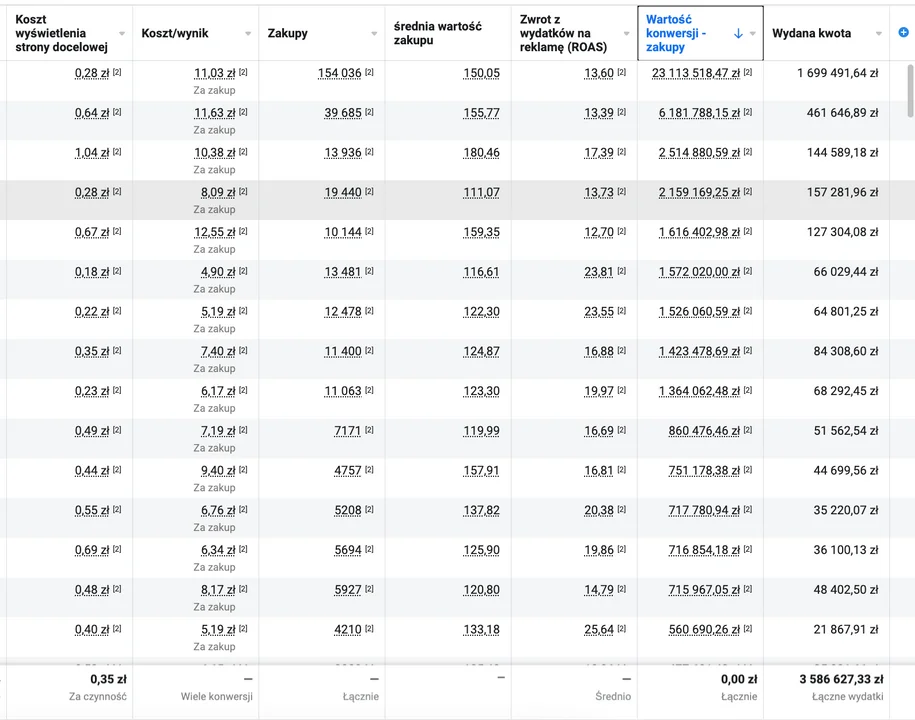The height and width of the screenshot is (720, 915).
Task: Click the blue plus add-column icon
Action: [903, 33]
